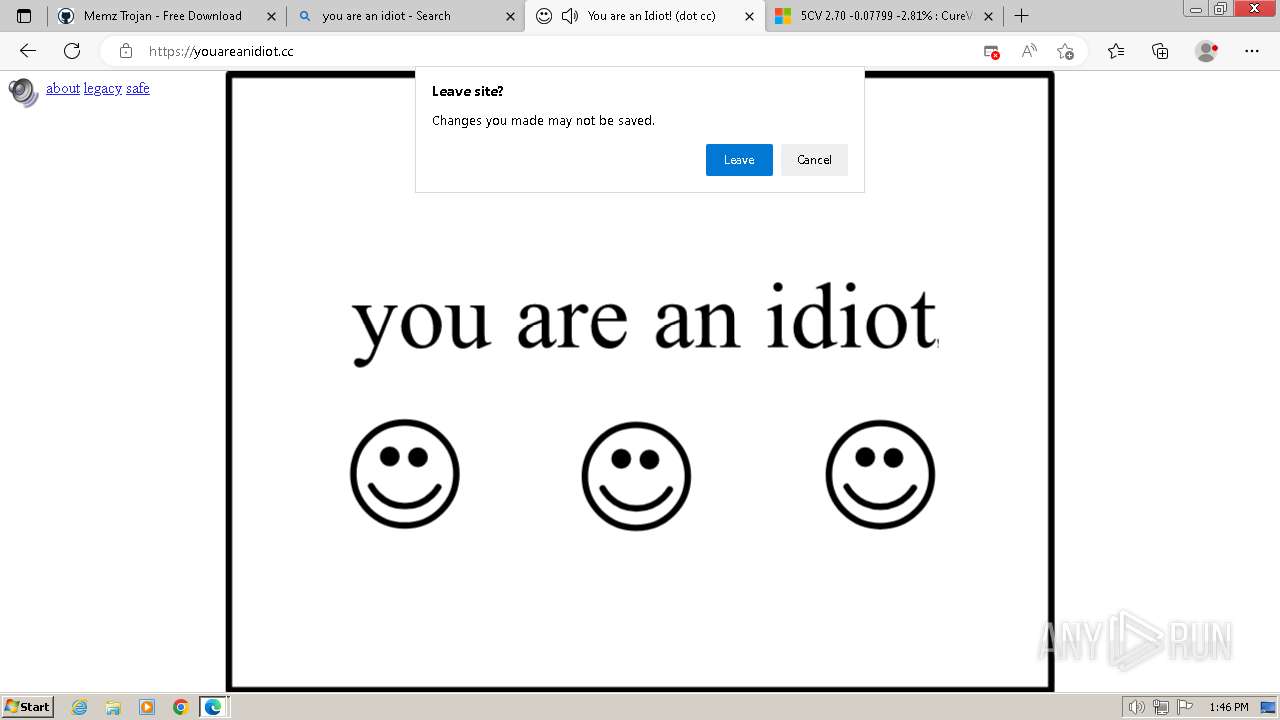Close the 'You are an Idiot! (dot cc)' tab
The image size is (1280, 720).
tap(749, 16)
